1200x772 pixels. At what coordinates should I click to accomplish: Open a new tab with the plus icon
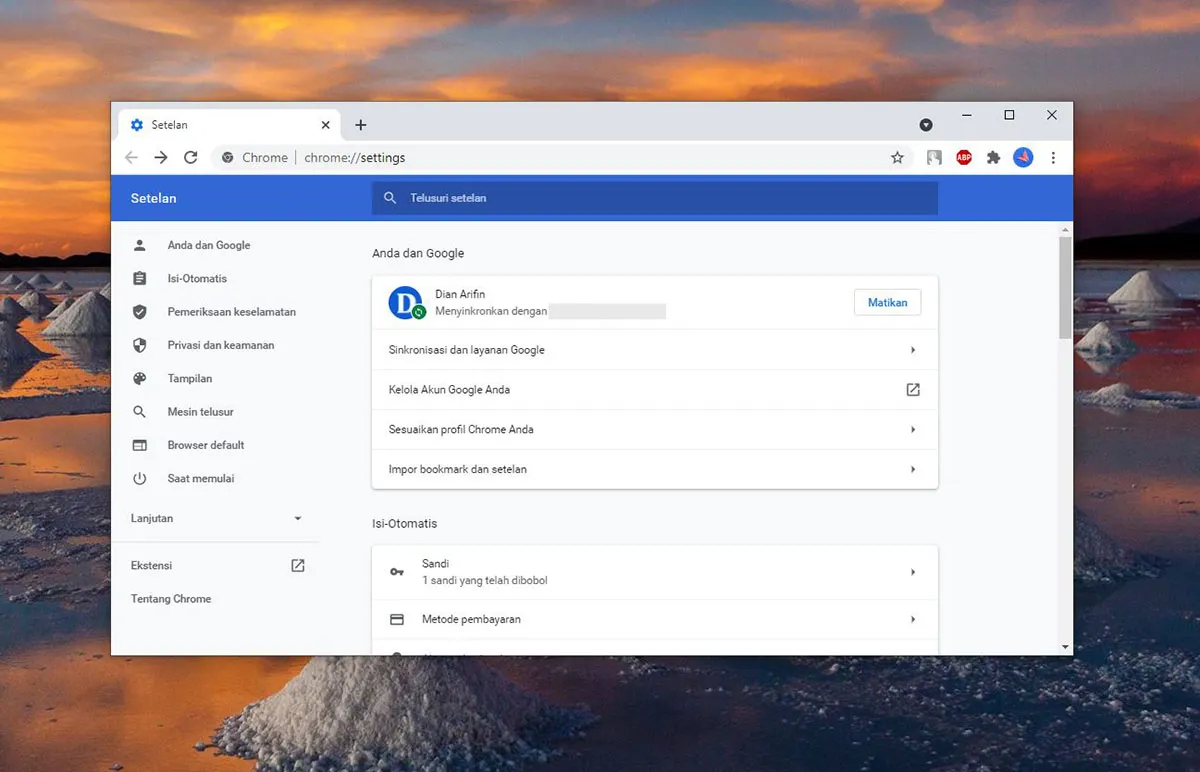pos(361,125)
